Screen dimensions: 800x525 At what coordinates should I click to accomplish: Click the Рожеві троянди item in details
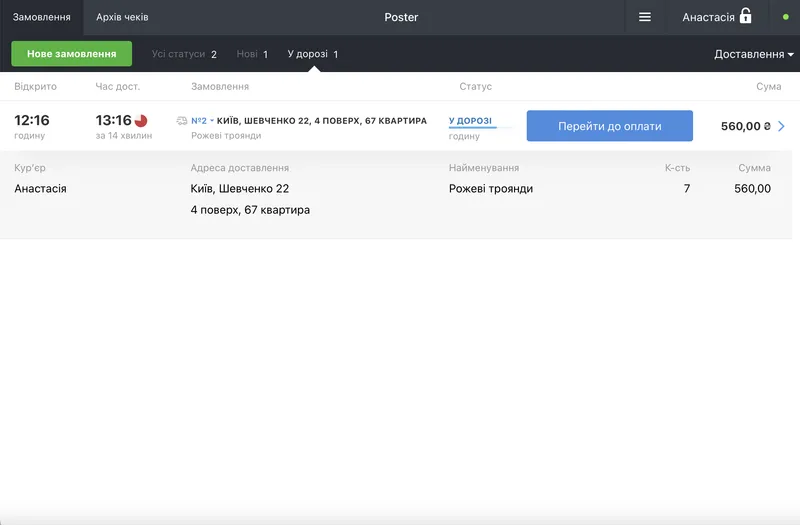(x=491, y=188)
